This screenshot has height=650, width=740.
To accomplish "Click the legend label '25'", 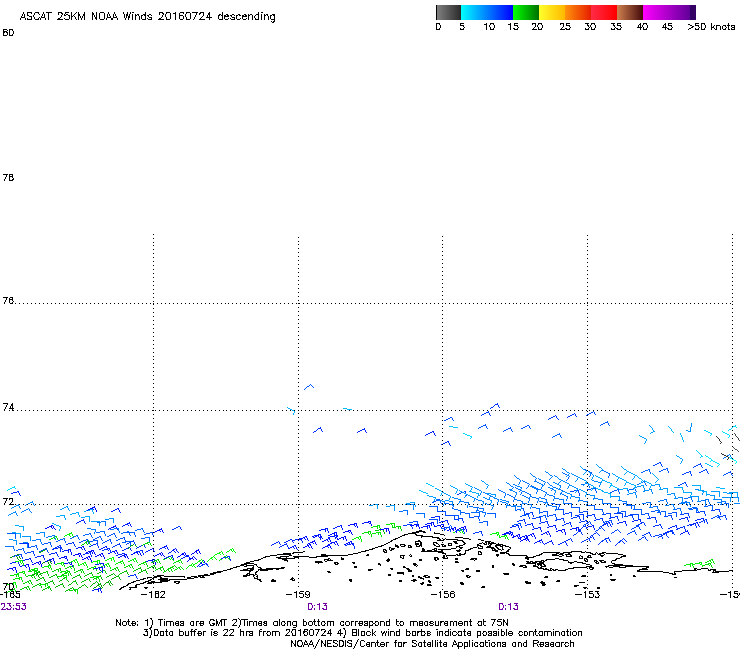I will (x=565, y=27).
